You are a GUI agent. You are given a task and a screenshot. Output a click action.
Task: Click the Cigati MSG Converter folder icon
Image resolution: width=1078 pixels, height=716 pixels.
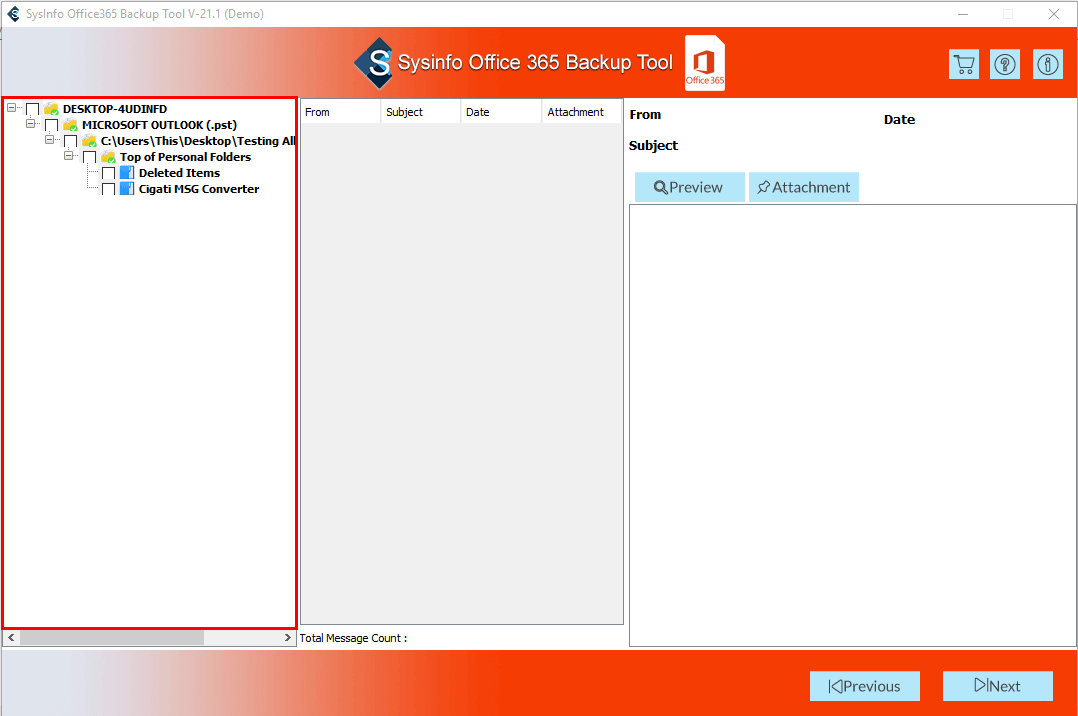pyautogui.click(x=127, y=189)
